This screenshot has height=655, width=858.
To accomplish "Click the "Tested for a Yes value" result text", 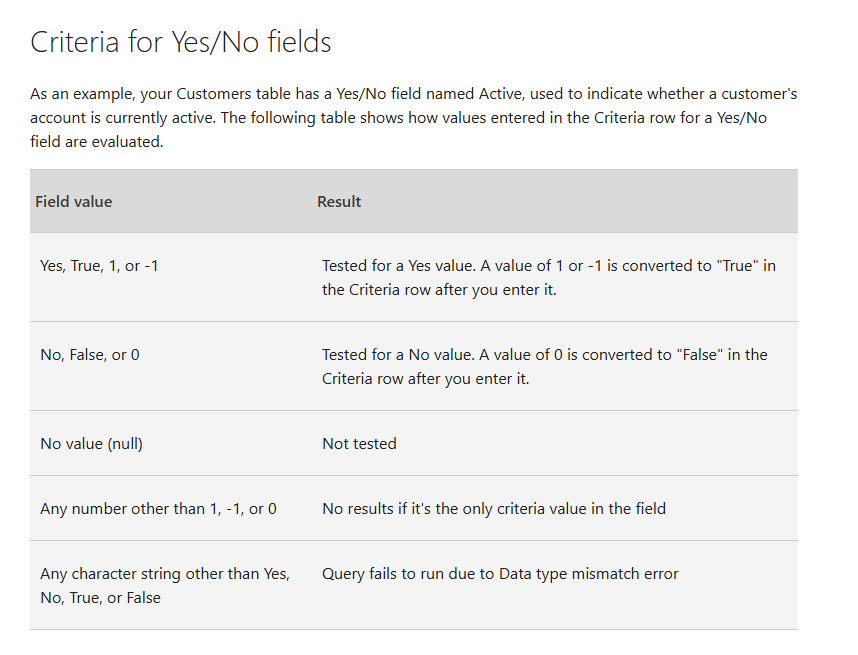I will pyautogui.click(x=548, y=277).
